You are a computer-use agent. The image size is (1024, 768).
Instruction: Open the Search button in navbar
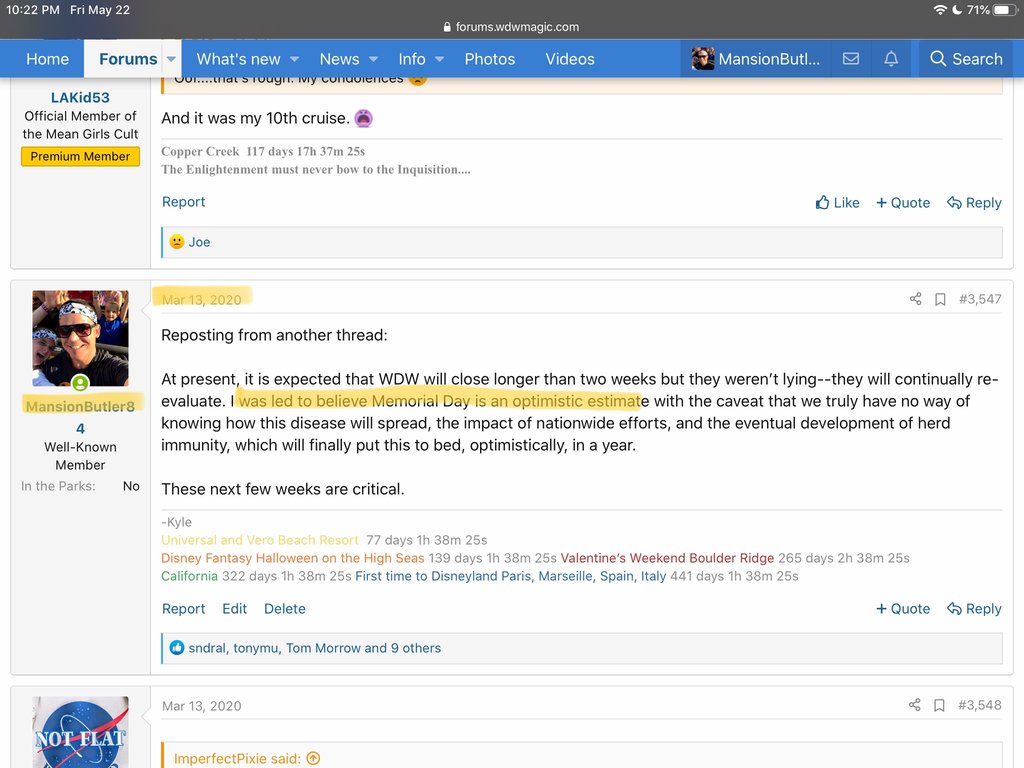(965, 59)
